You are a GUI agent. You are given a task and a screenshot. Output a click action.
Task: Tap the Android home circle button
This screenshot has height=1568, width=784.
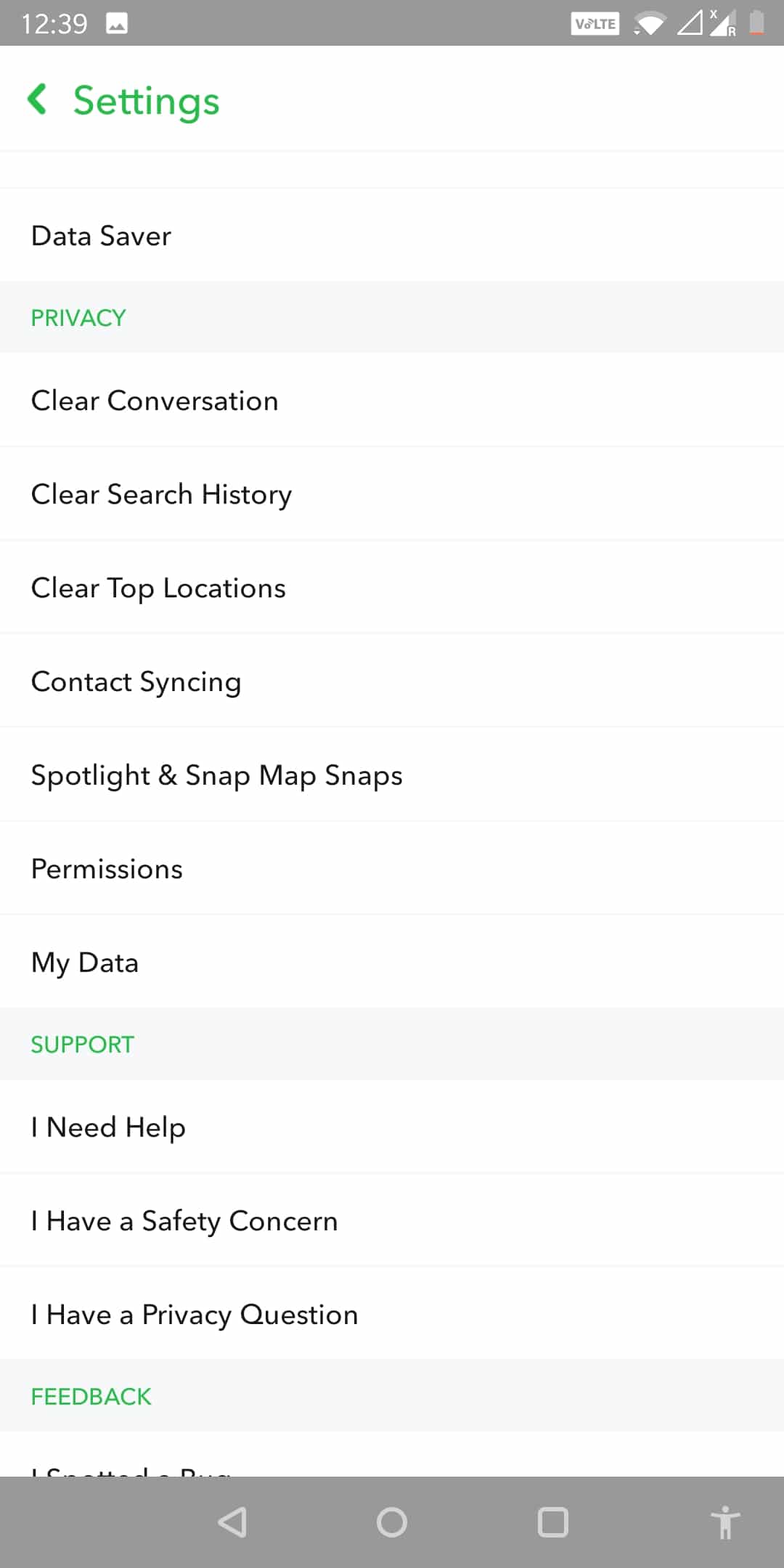point(392,1522)
